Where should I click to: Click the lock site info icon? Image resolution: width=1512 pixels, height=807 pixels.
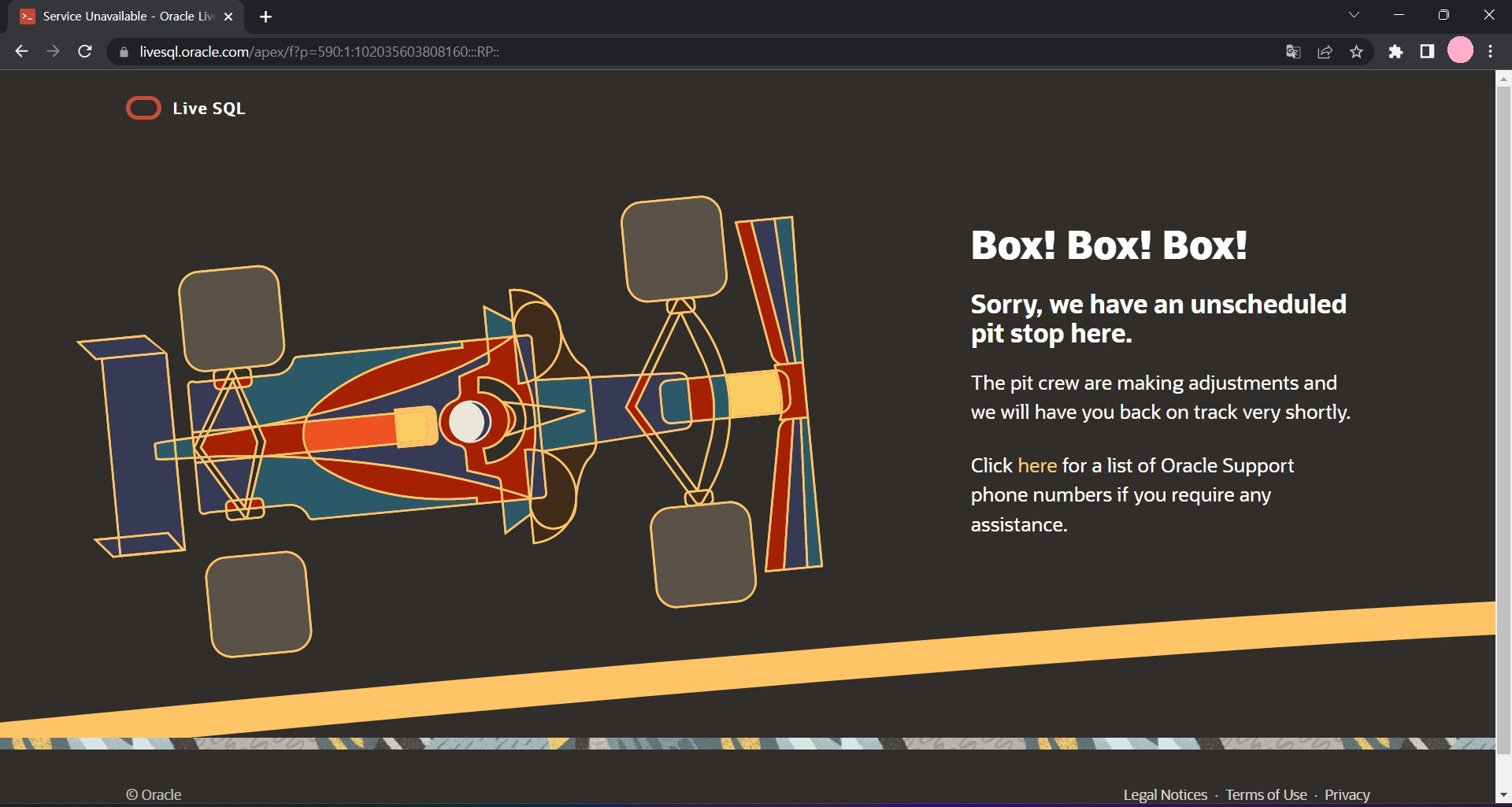point(123,52)
